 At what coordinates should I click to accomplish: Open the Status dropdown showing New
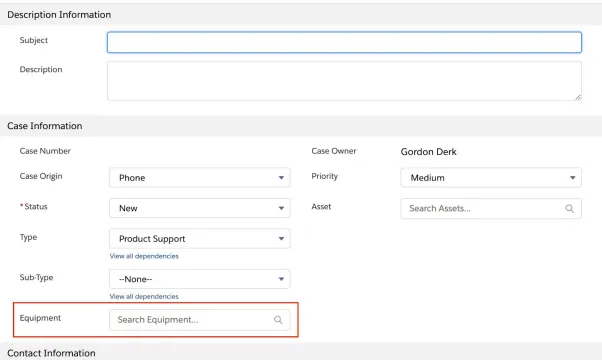coord(200,208)
